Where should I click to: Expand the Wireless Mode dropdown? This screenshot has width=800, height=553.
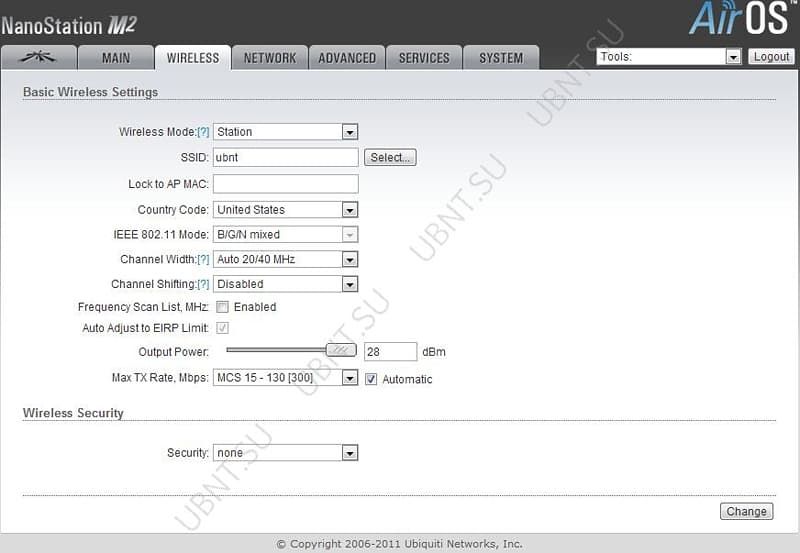(286, 132)
